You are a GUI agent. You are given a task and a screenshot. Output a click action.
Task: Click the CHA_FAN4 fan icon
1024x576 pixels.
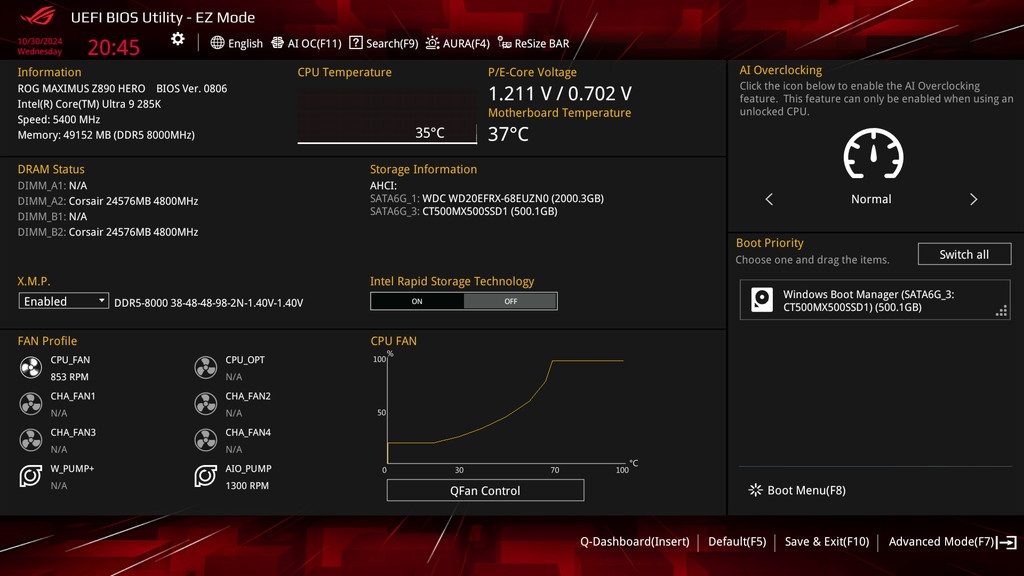pyautogui.click(x=206, y=440)
